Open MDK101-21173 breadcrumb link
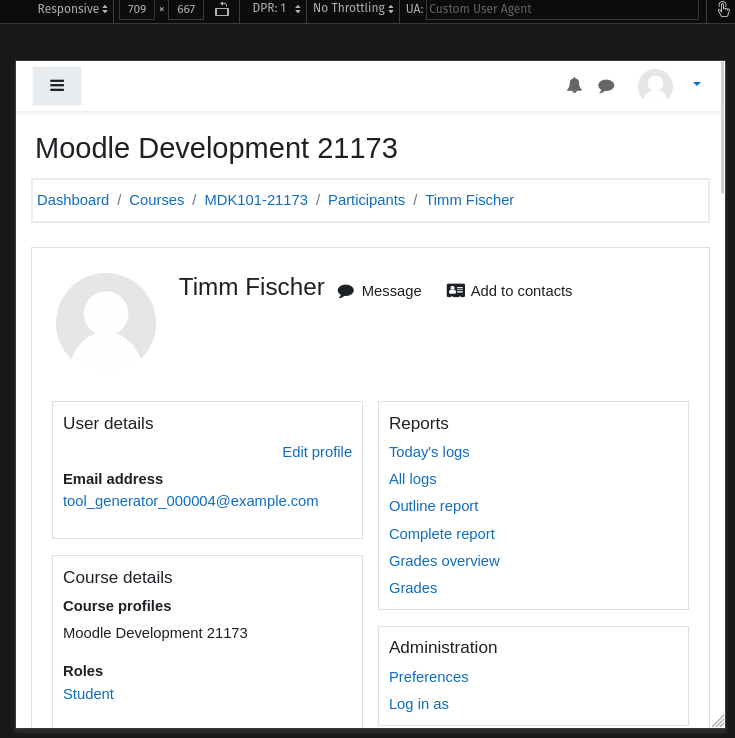Viewport: 735px width, 738px height. point(256,200)
